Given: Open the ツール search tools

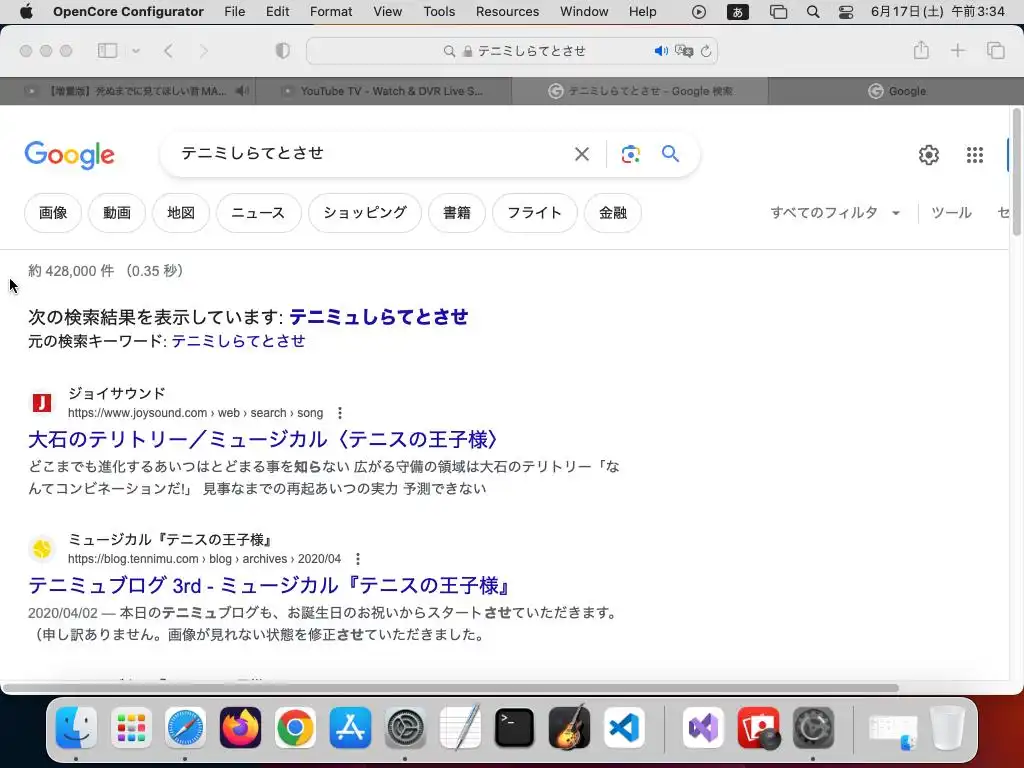Looking at the screenshot, I should (x=951, y=213).
